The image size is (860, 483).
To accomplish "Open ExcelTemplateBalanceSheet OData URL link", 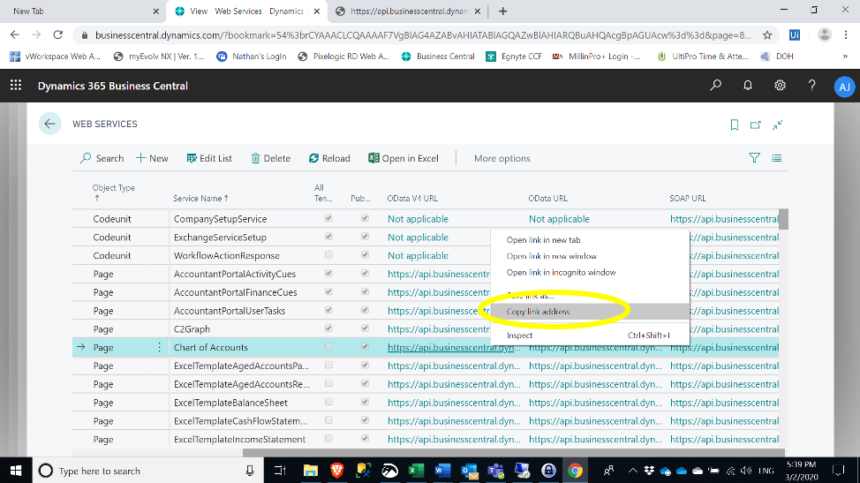I will [595, 402].
